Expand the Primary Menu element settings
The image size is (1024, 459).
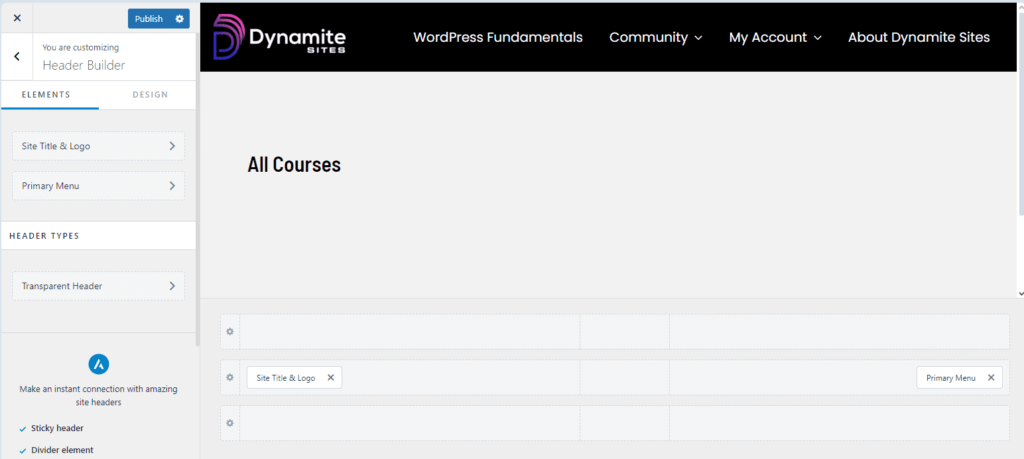98,186
